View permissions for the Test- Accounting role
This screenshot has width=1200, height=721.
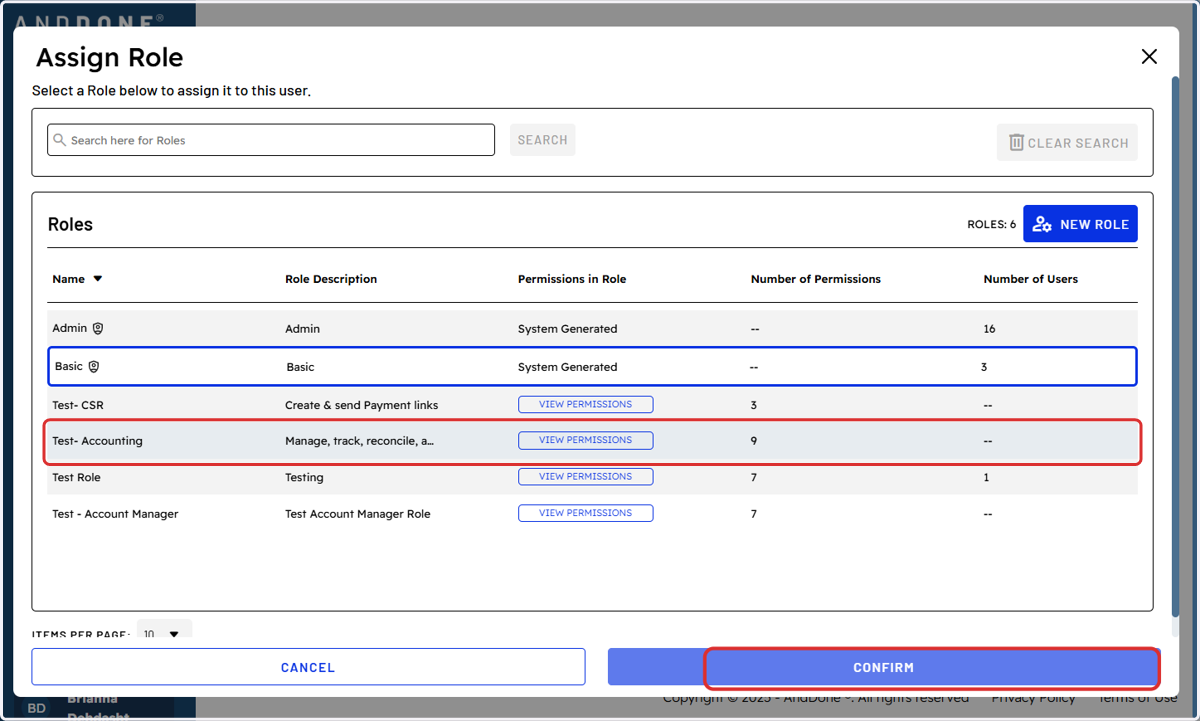(585, 440)
